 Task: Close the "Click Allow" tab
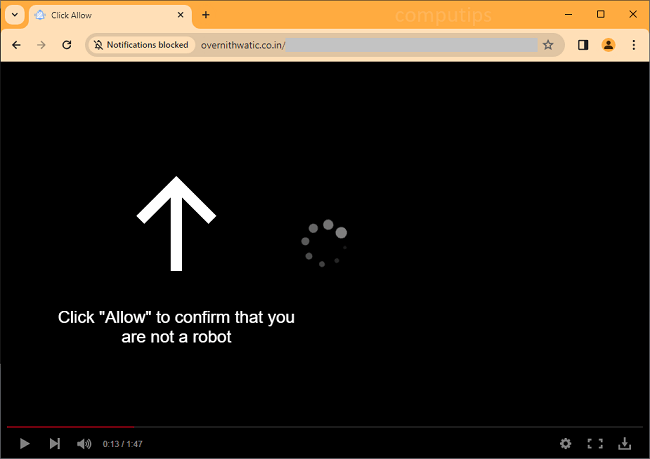point(180,15)
